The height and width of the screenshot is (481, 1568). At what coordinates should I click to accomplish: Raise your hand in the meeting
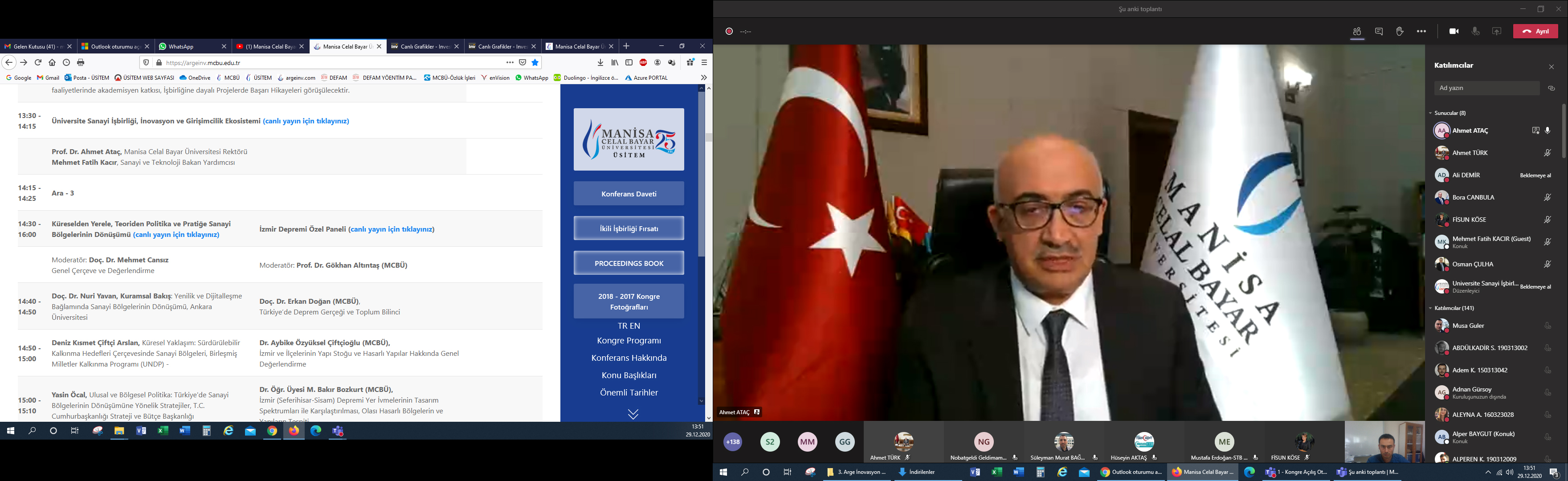coord(1400,32)
